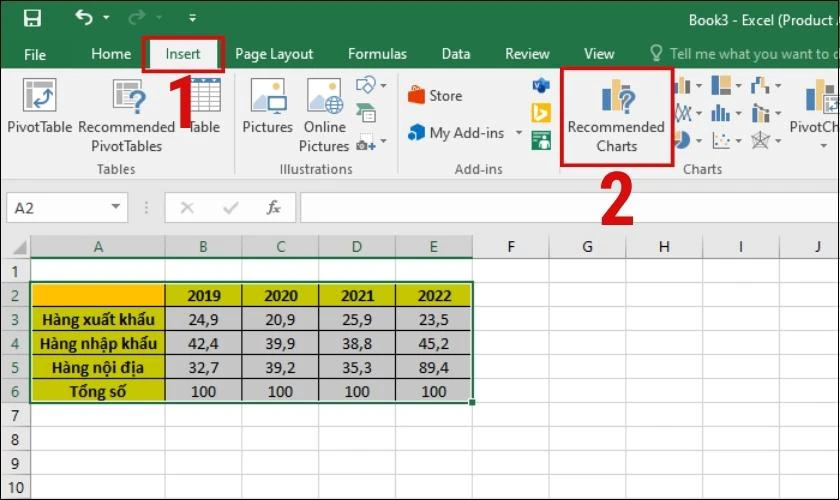
Task: Open the Shapes gallery icon
Action: click(365, 85)
